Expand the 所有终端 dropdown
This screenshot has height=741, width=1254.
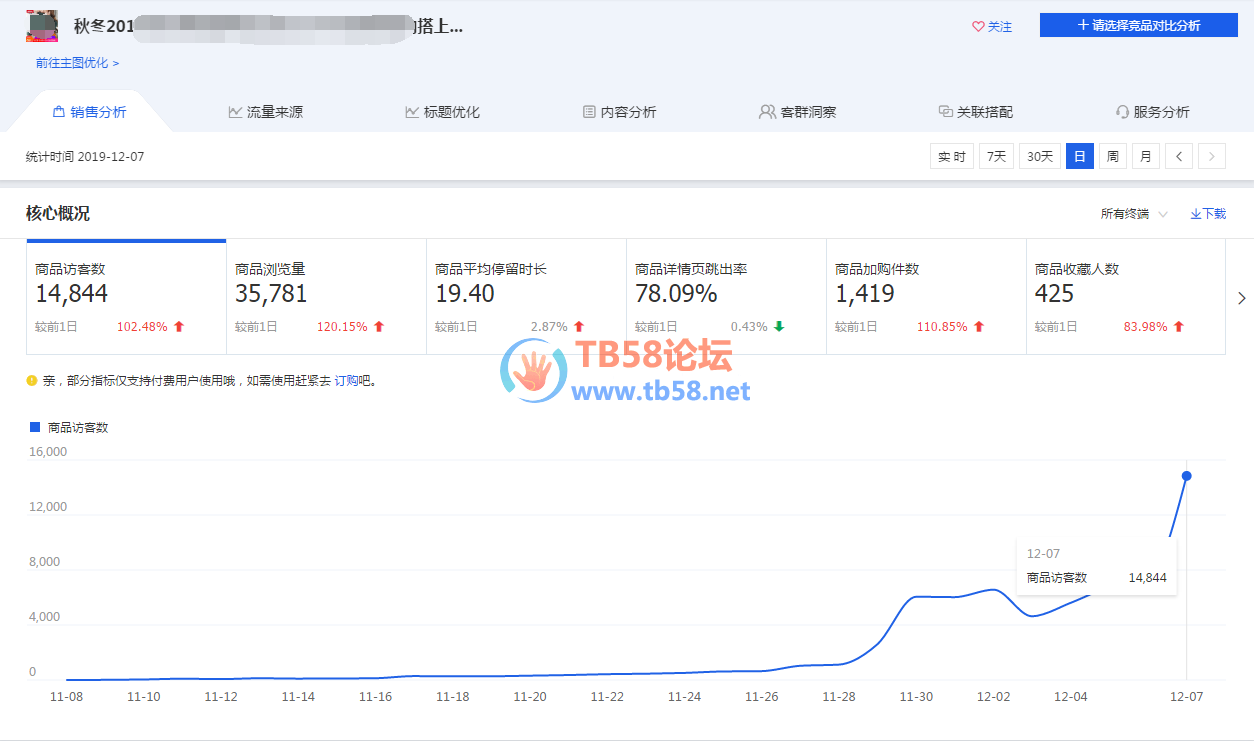[x=1134, y=214]
